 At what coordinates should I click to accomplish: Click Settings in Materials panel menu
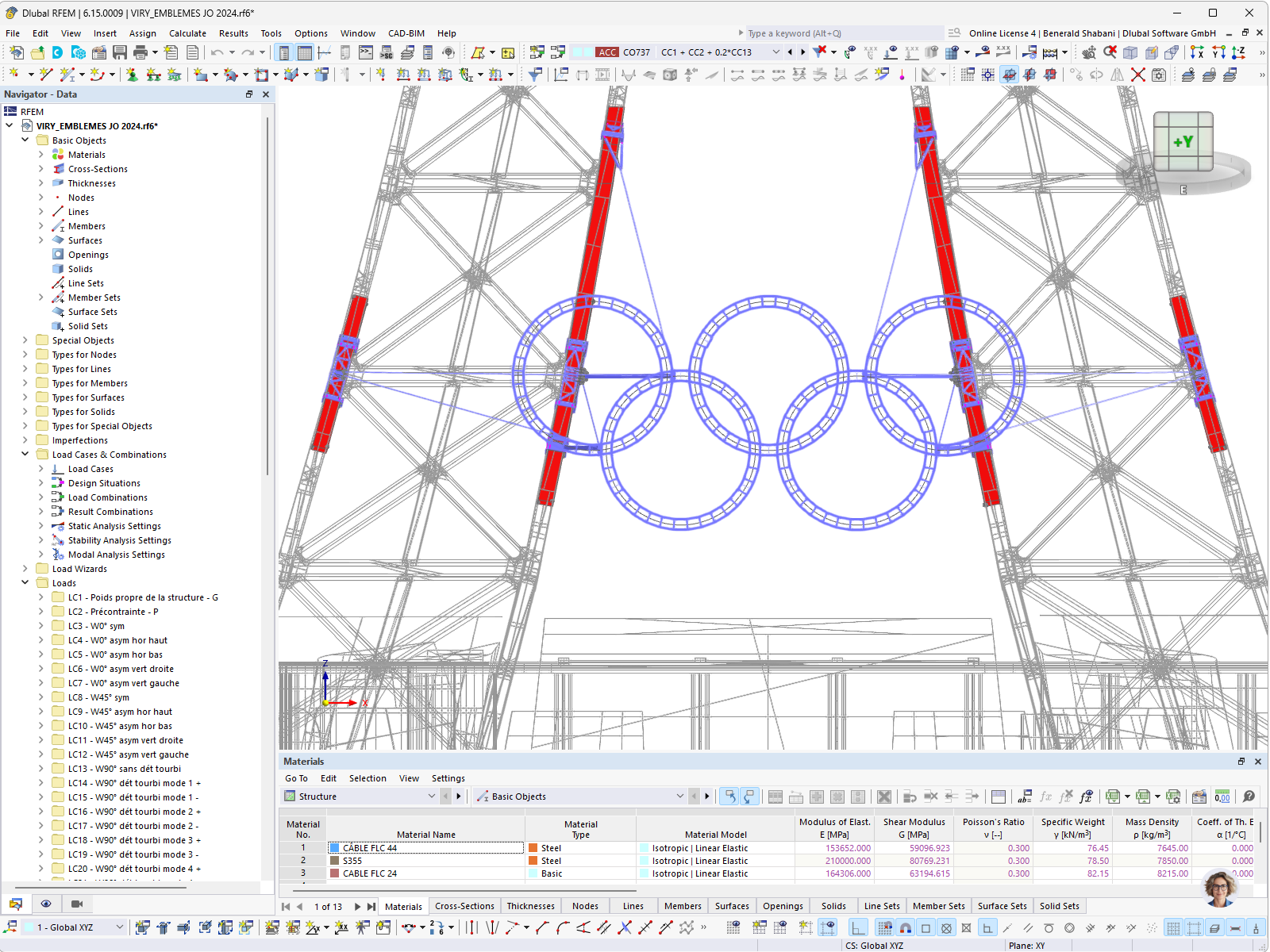click(x=448, y=778)
